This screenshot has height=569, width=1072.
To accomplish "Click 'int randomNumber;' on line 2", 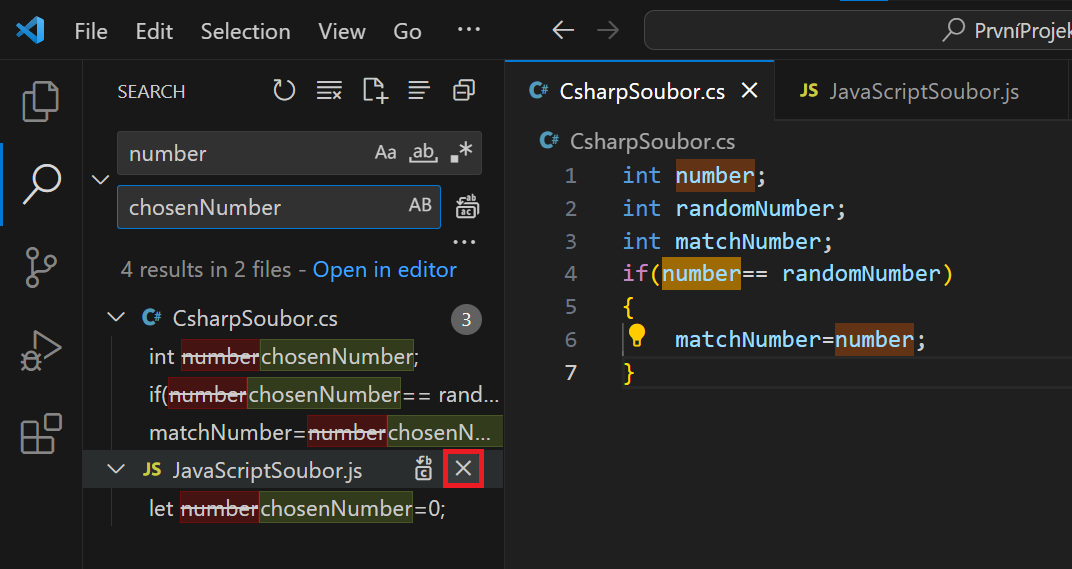I will pos(734,208).
